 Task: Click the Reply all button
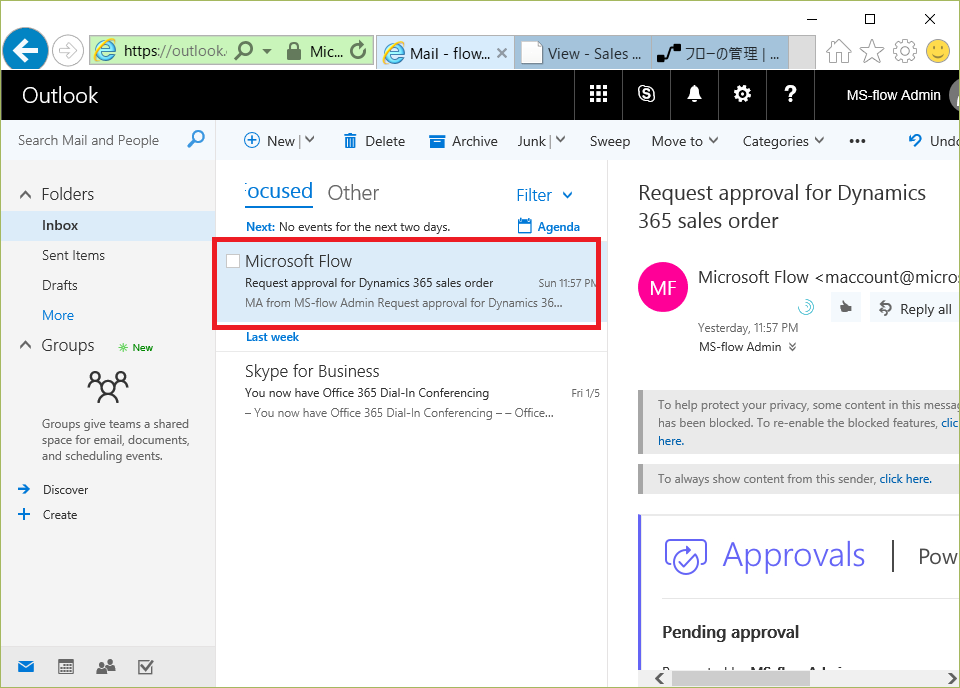click(915, 308)
